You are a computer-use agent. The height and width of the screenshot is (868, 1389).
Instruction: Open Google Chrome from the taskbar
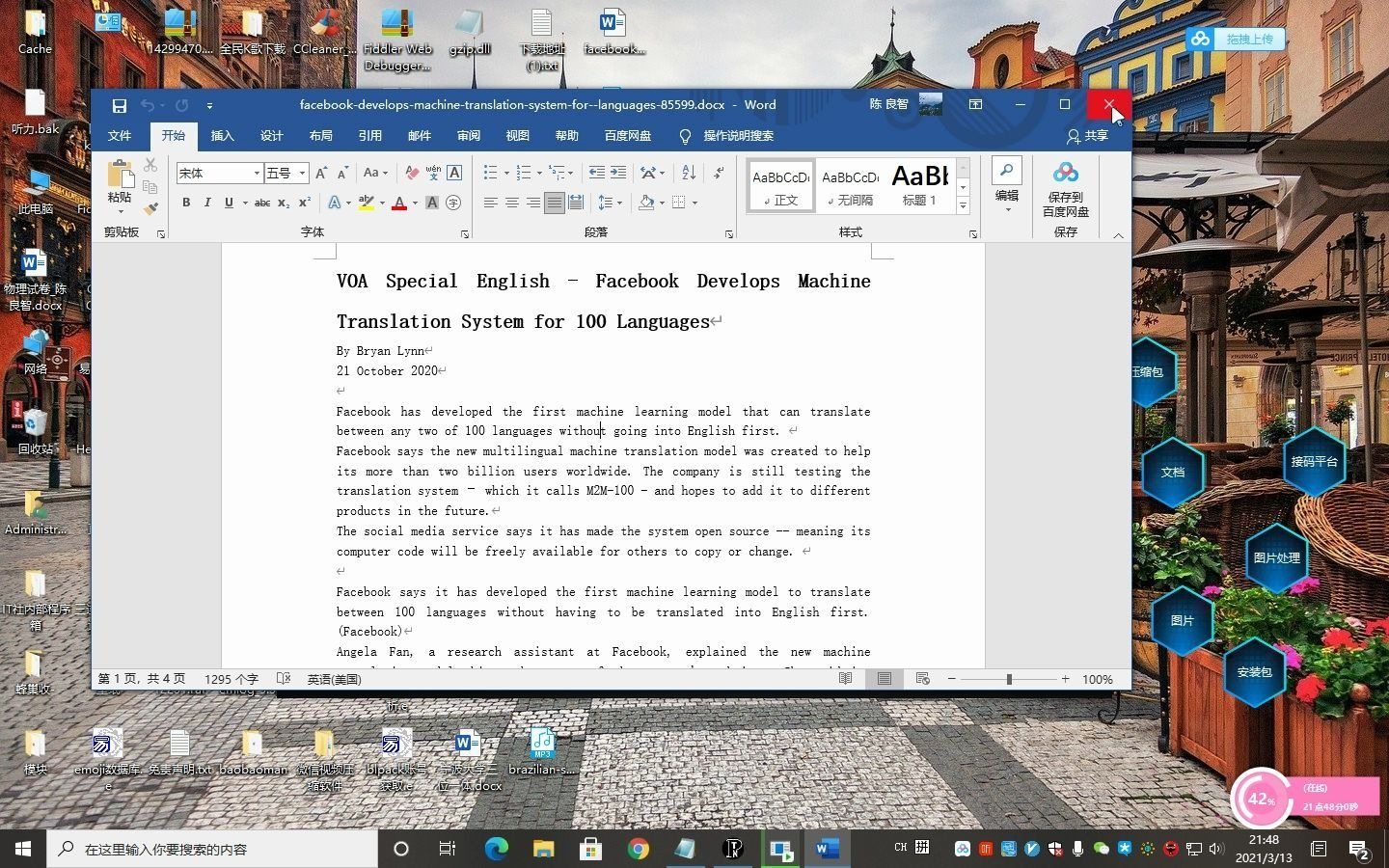(x=638, y=849)
